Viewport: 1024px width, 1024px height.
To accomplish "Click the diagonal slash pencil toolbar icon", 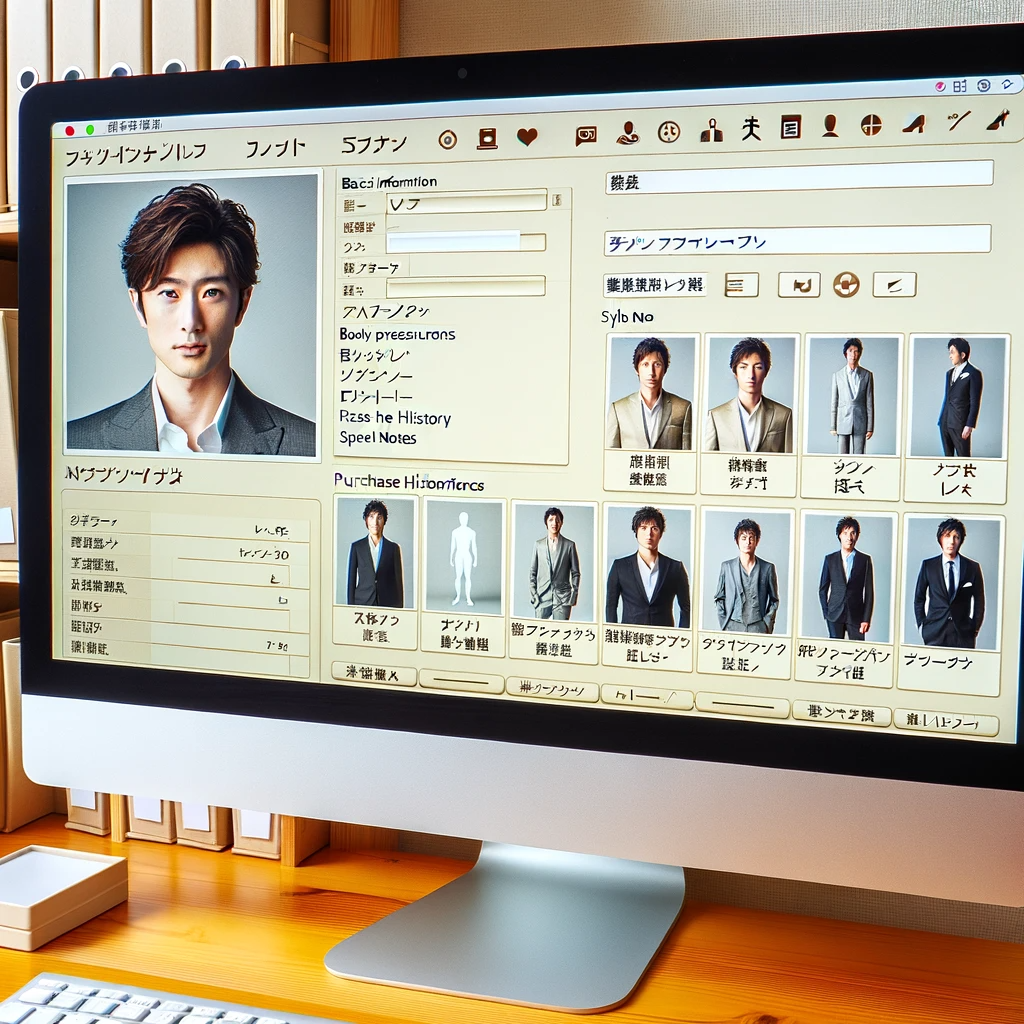I will pyautogui.click(x=958, y=121).
